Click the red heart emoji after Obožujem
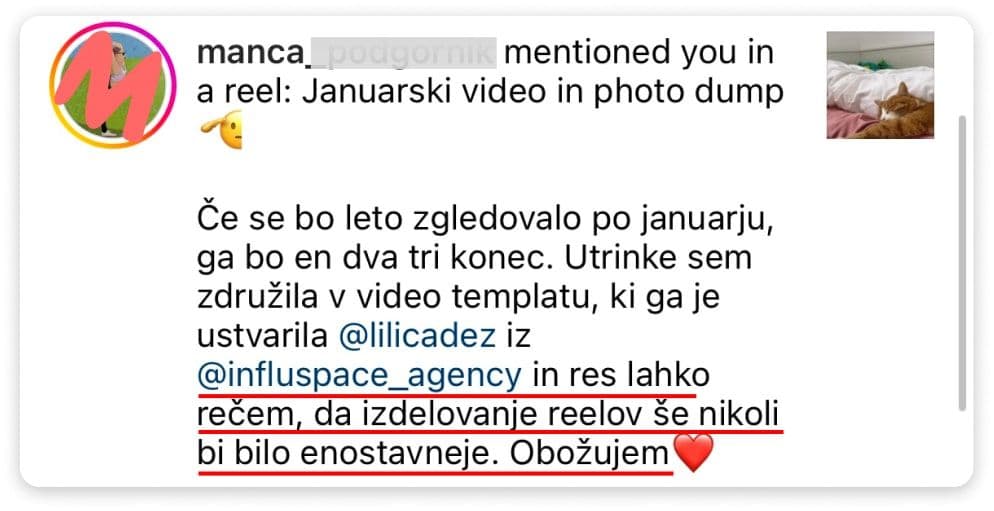This screenshot has height=511, width=994. [x=693, y=453]
